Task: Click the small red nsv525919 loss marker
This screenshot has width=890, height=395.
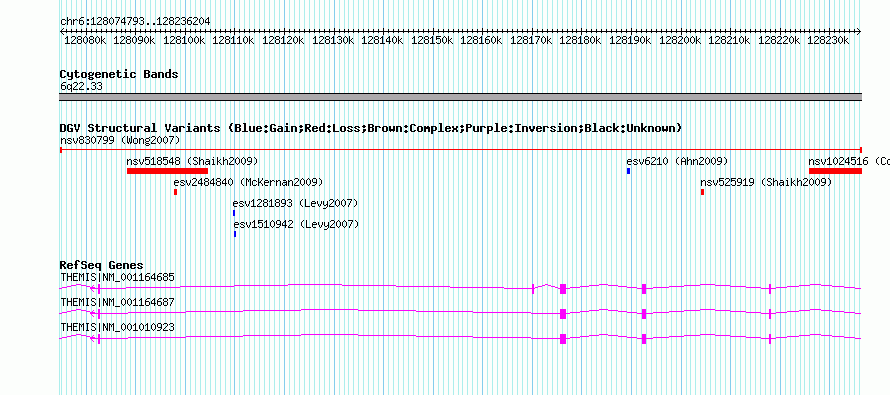Action: [x=702, y=192]
